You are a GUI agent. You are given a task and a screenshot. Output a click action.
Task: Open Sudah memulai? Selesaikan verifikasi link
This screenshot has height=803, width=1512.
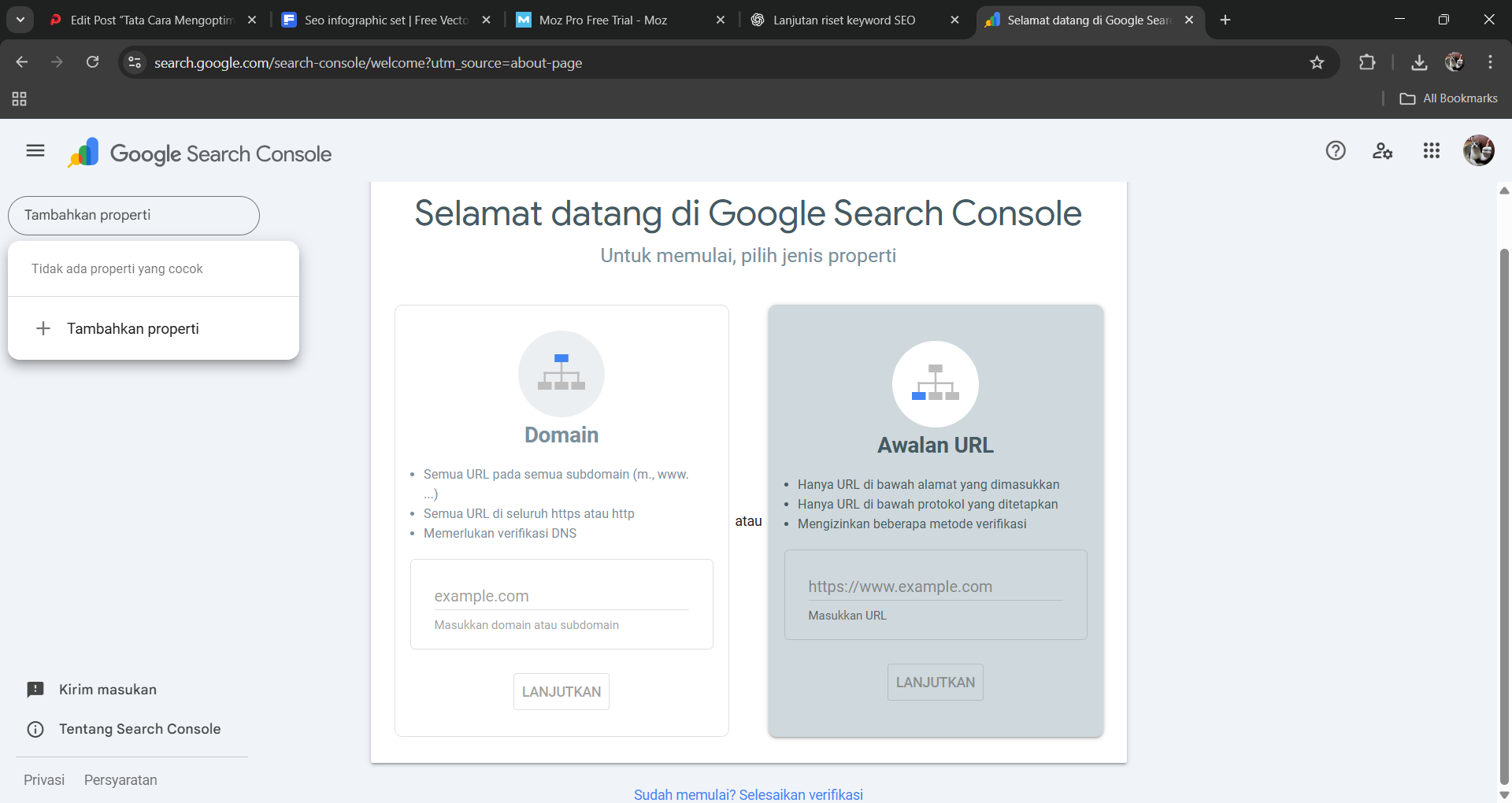coord(748,794)
